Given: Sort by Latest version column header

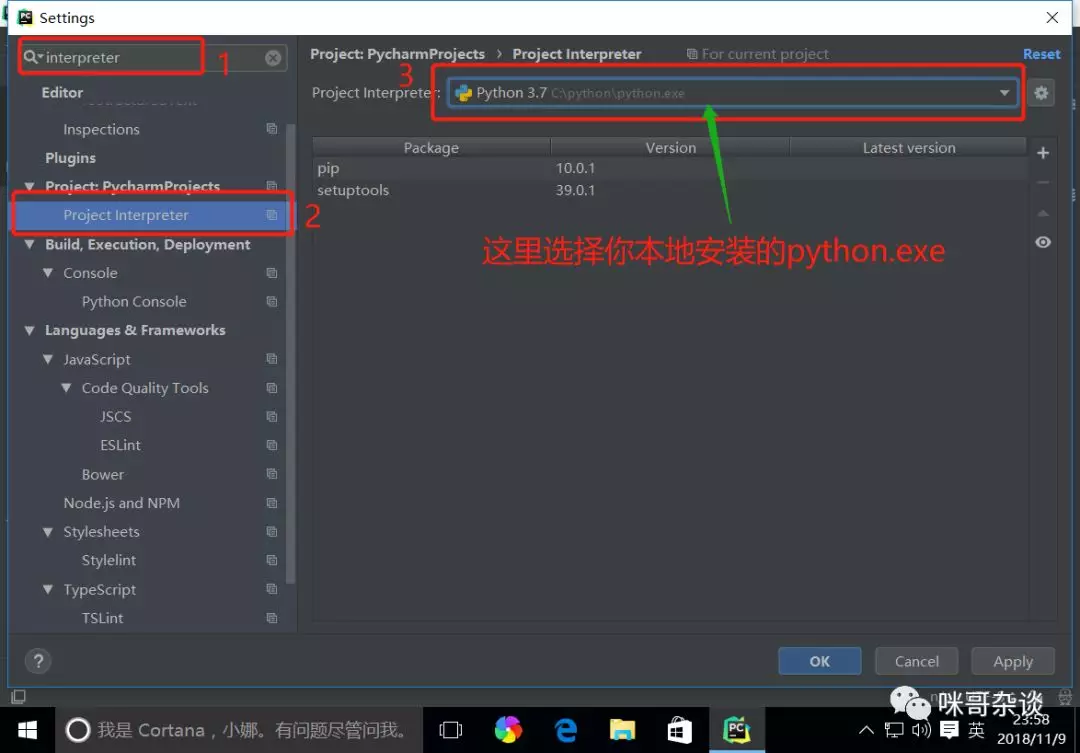Looking at the screenshot, I should click(908, 147).
